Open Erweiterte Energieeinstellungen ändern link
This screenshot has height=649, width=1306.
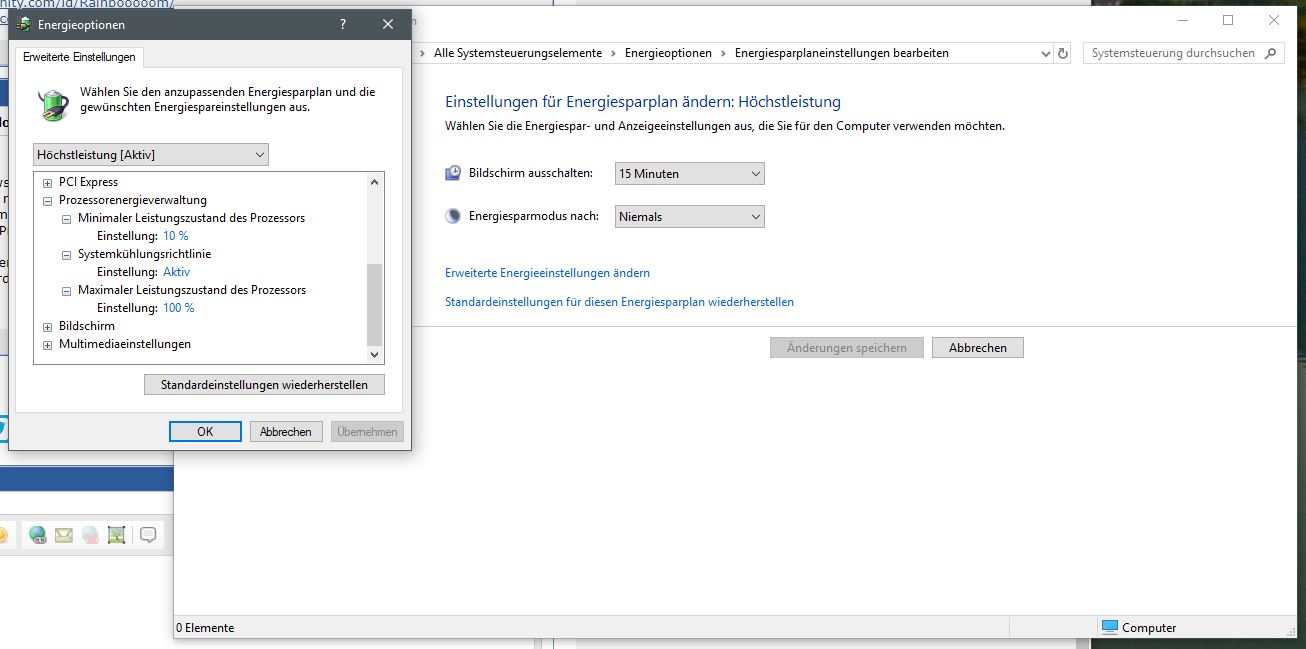(547, 273)
